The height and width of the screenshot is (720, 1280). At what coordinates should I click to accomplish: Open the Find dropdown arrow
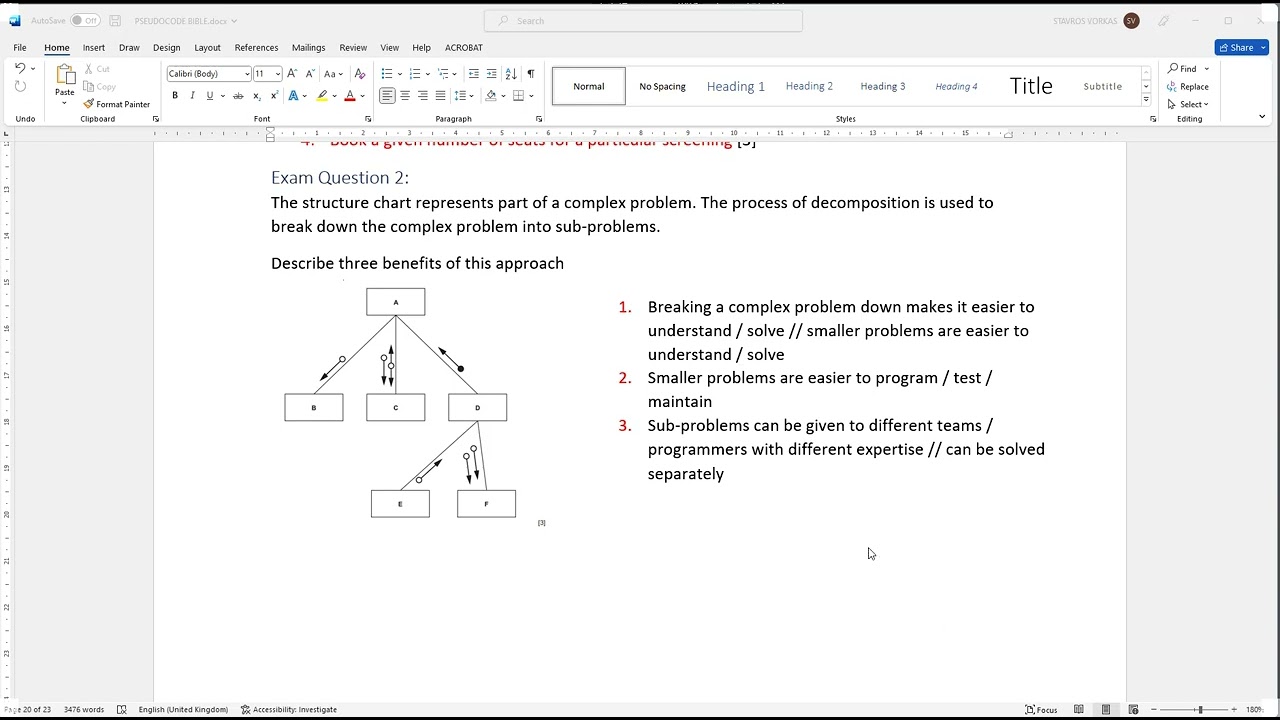1207,69
